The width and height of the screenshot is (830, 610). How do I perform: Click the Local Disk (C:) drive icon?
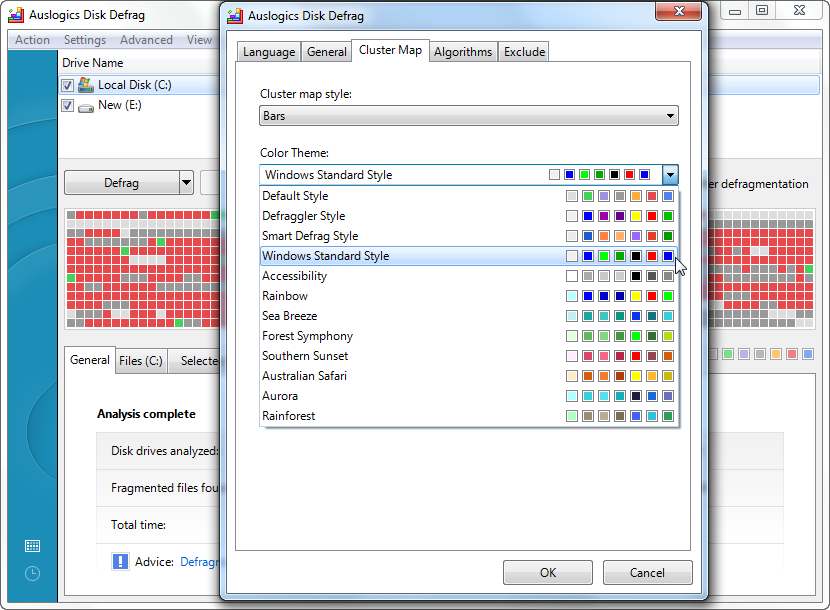(86, 85)
